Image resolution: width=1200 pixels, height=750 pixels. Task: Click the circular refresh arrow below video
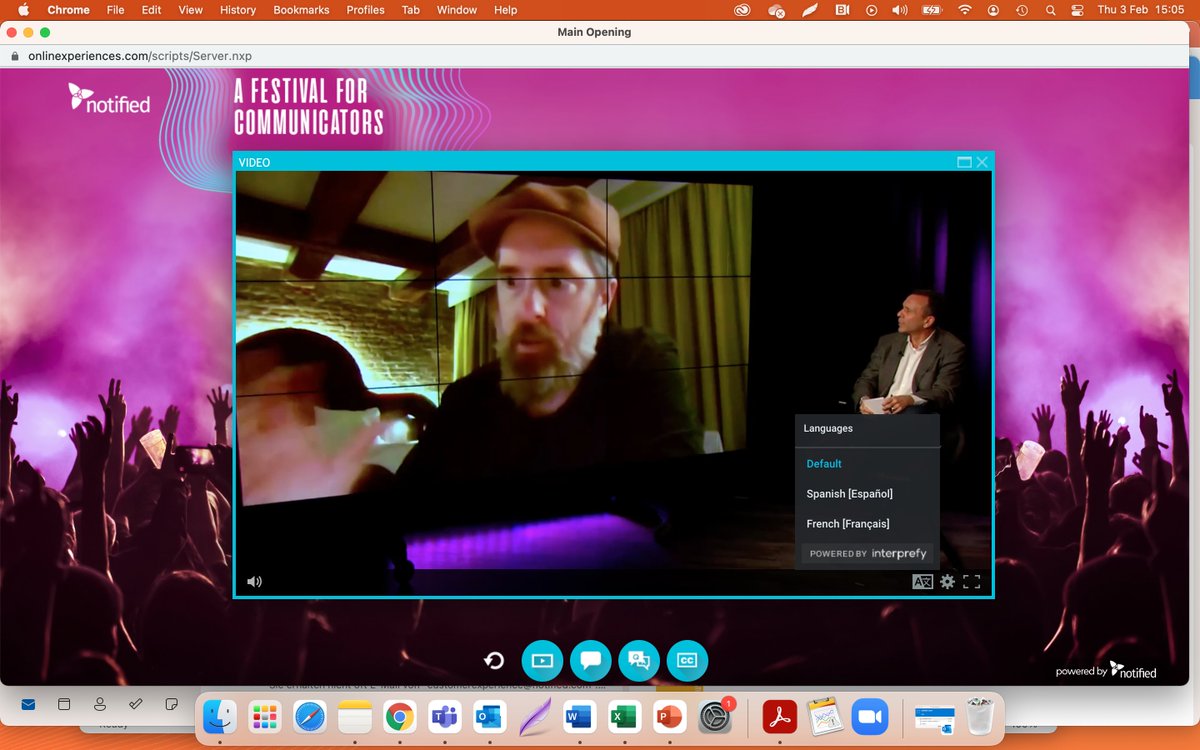tap(494, 660)
